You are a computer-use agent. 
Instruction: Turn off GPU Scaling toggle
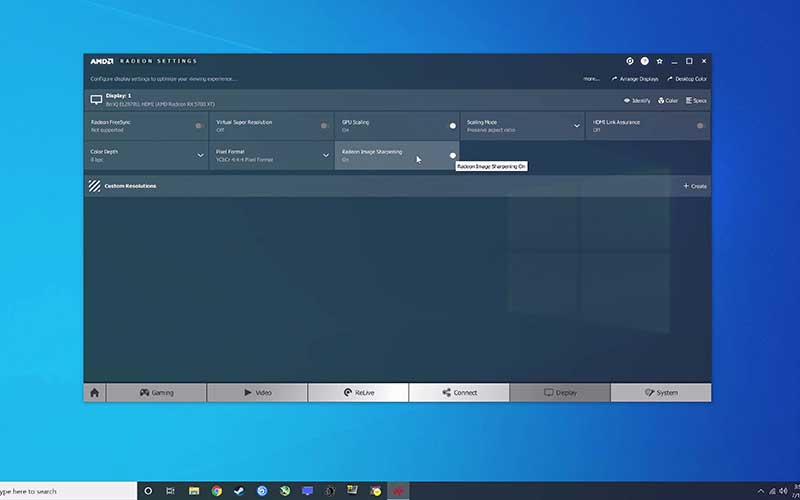pyautogui.click(x=452, y=126)
